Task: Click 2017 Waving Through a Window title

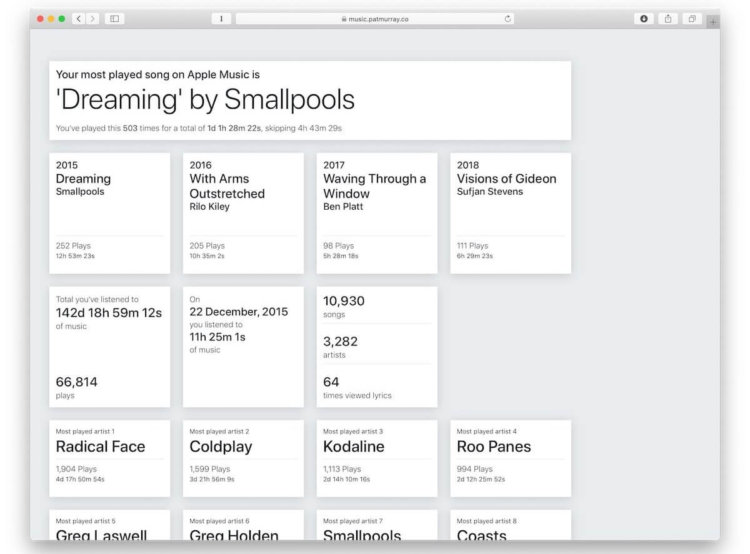Action: [375, 186]
